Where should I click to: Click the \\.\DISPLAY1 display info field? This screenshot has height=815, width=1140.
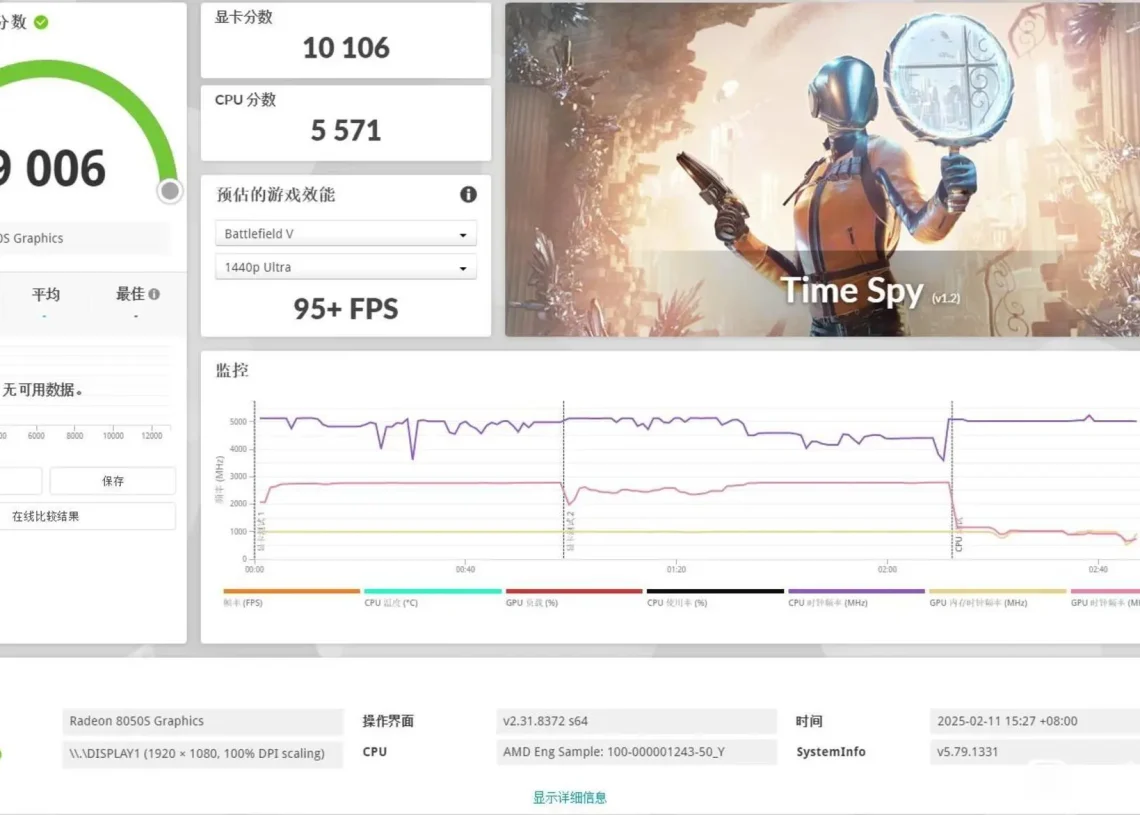[203, 753]
